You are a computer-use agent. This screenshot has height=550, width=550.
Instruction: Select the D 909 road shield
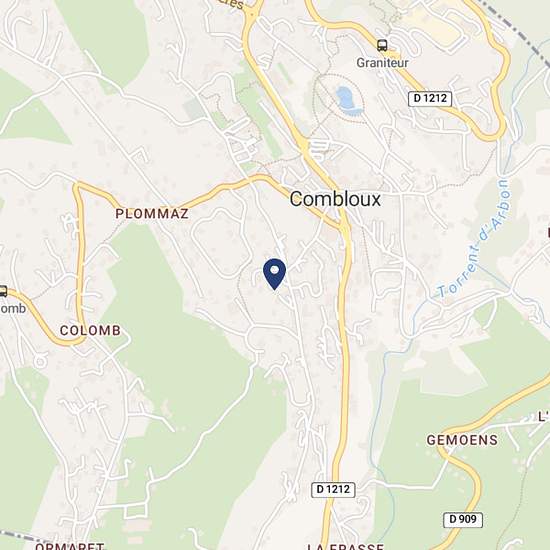coord(463,519)
